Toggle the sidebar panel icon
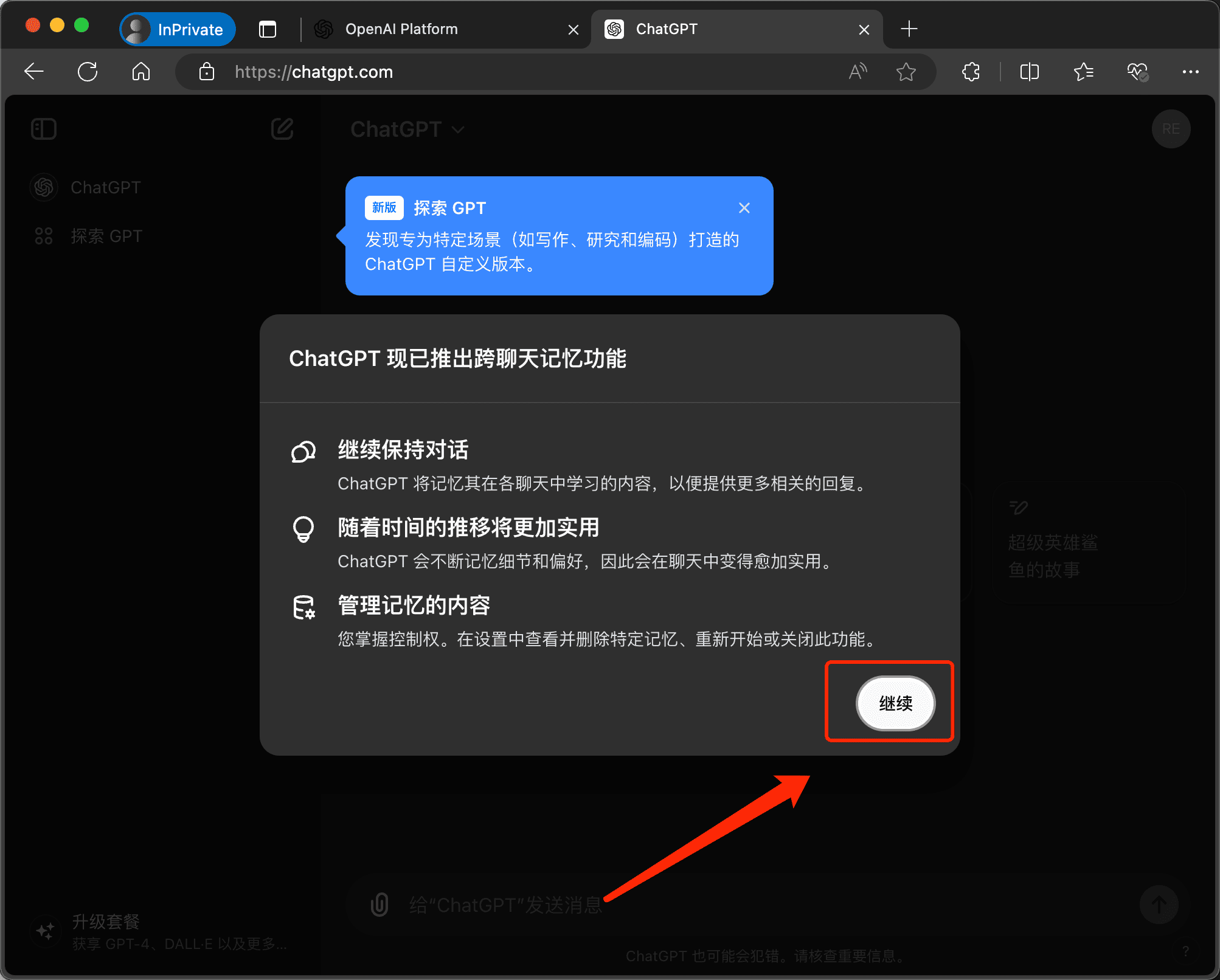This screenshot has height=980, width=1220. pyautogui.click(x=43, y=129)
